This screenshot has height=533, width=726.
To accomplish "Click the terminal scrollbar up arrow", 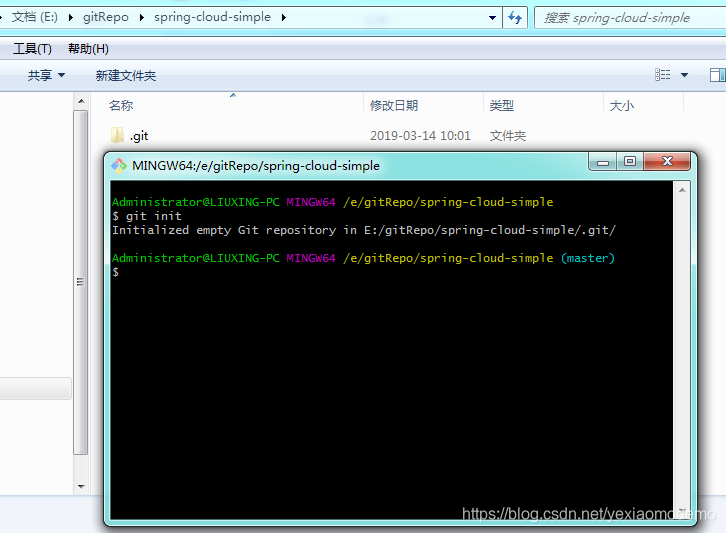I will point(682,190).
